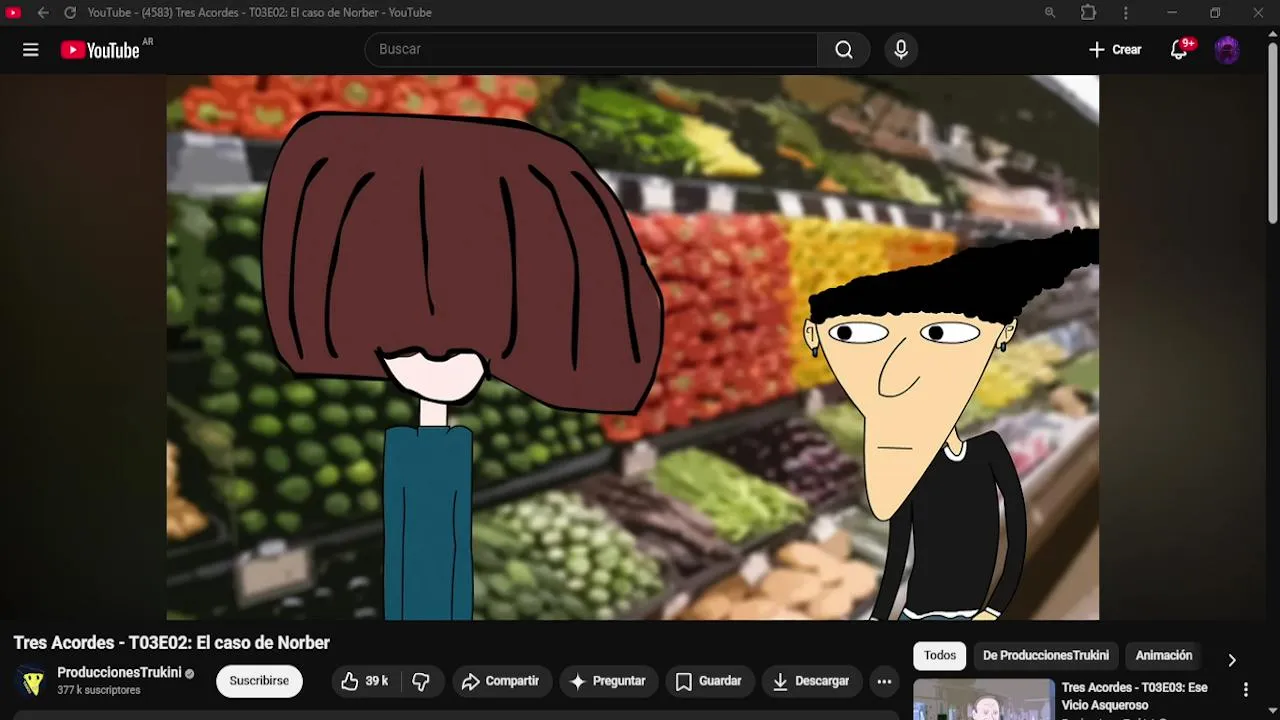
Task: Open the notifications bell
Action: tap(1179, 50)
